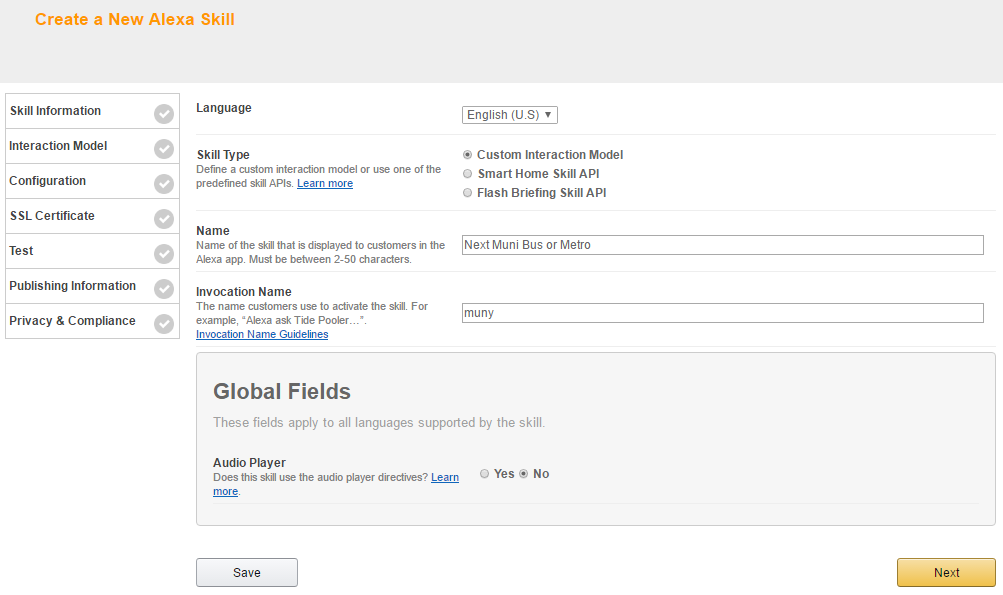Click the Test step checkmark icon
This screenshot has height=595, width=1003.
pyautogui.click(x=164, y=254)
